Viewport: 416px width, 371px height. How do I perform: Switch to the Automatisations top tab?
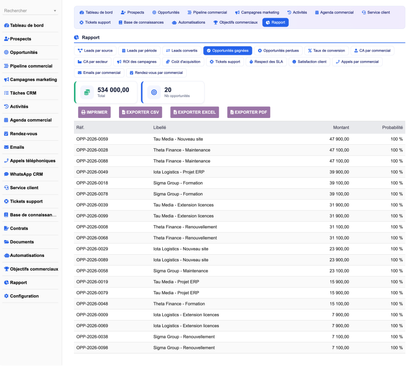click(189, 22)
